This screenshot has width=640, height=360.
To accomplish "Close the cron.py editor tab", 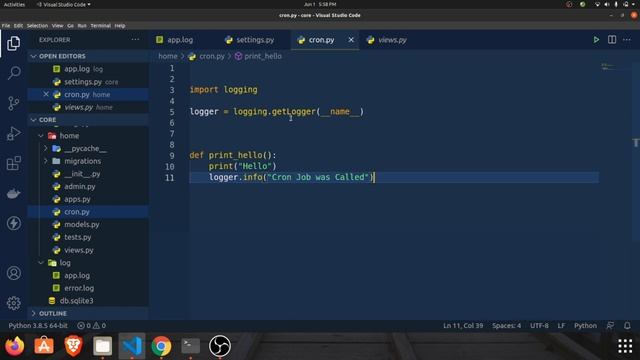I will pos(351,40).
